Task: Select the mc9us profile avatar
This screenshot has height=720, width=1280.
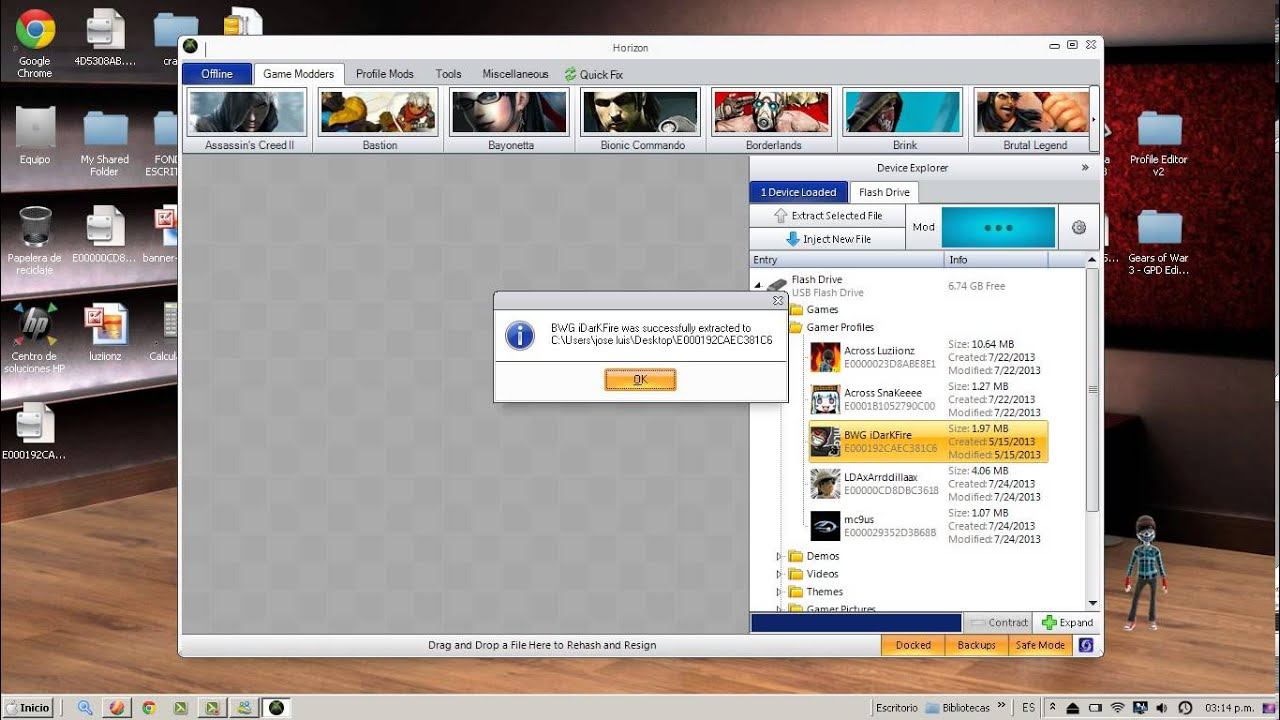Action: click(825, 525)
